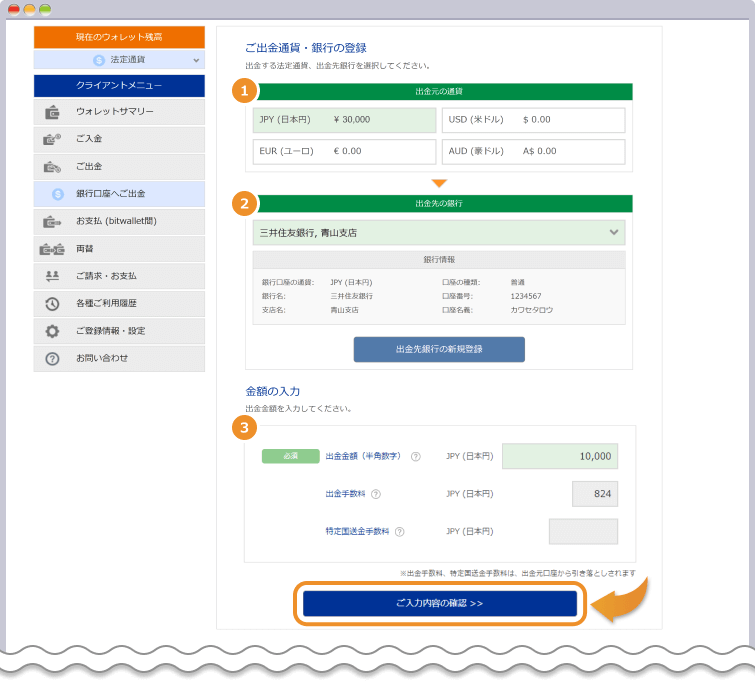Image resolution: width=755 pixels, height=683 pixels.
Task: Click the gear icon beside ご登録情報・設定
Action: pos(52,331)
